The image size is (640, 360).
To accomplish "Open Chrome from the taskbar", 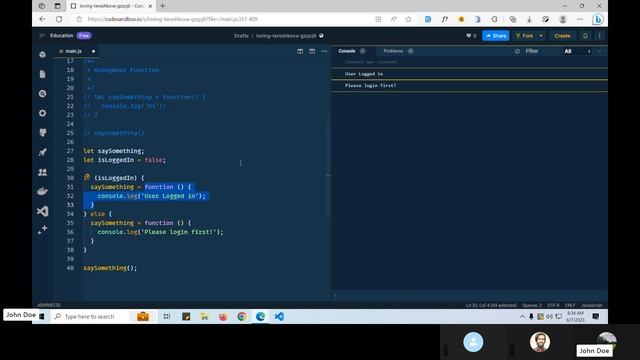I will coord(242,316).
